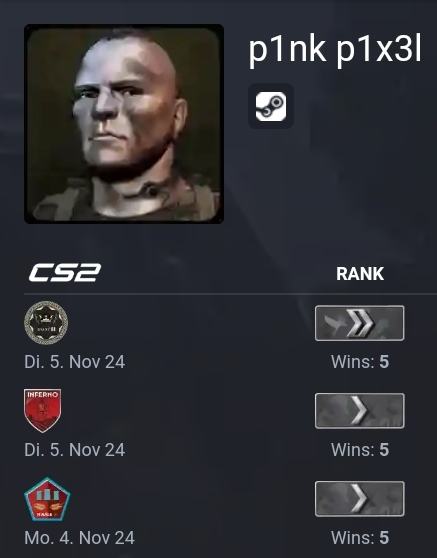The image size is (437, 558).
Task: Click the bold win count beside Dust II
Action: coord(384,362)
